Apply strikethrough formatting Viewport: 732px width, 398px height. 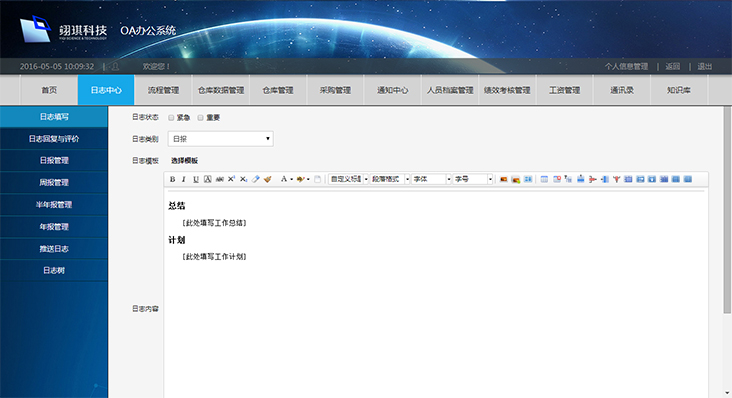pos(219,179)
